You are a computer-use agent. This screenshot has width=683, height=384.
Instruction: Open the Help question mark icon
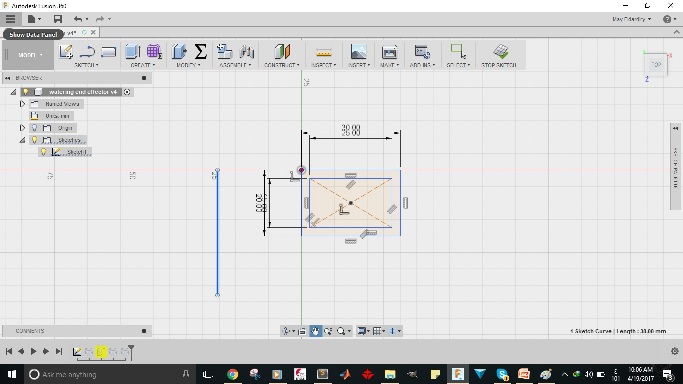(x=667, y=19)
